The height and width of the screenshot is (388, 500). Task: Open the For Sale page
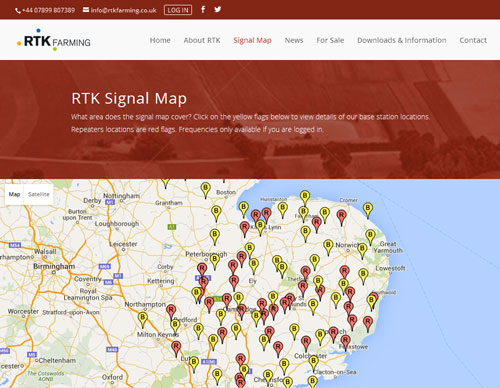click(x=330, y=40)
